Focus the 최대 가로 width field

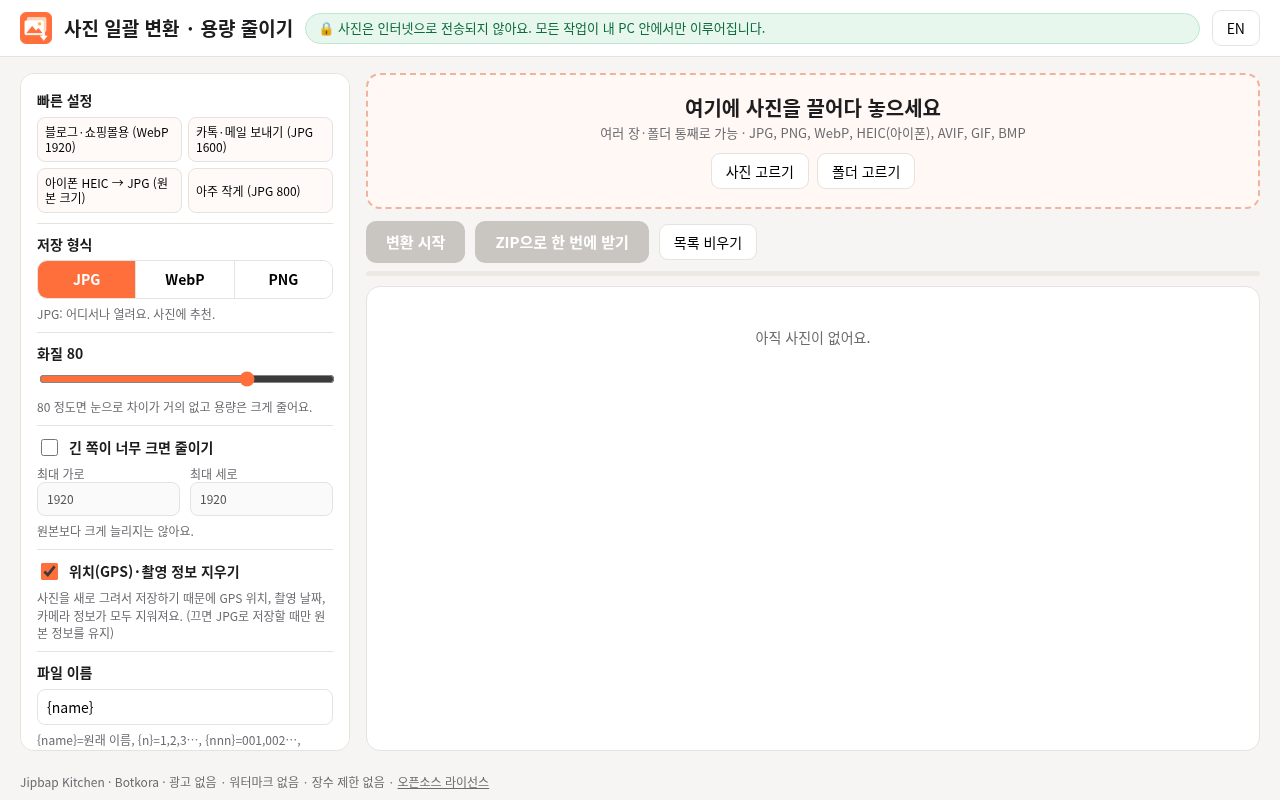[108, 499]
